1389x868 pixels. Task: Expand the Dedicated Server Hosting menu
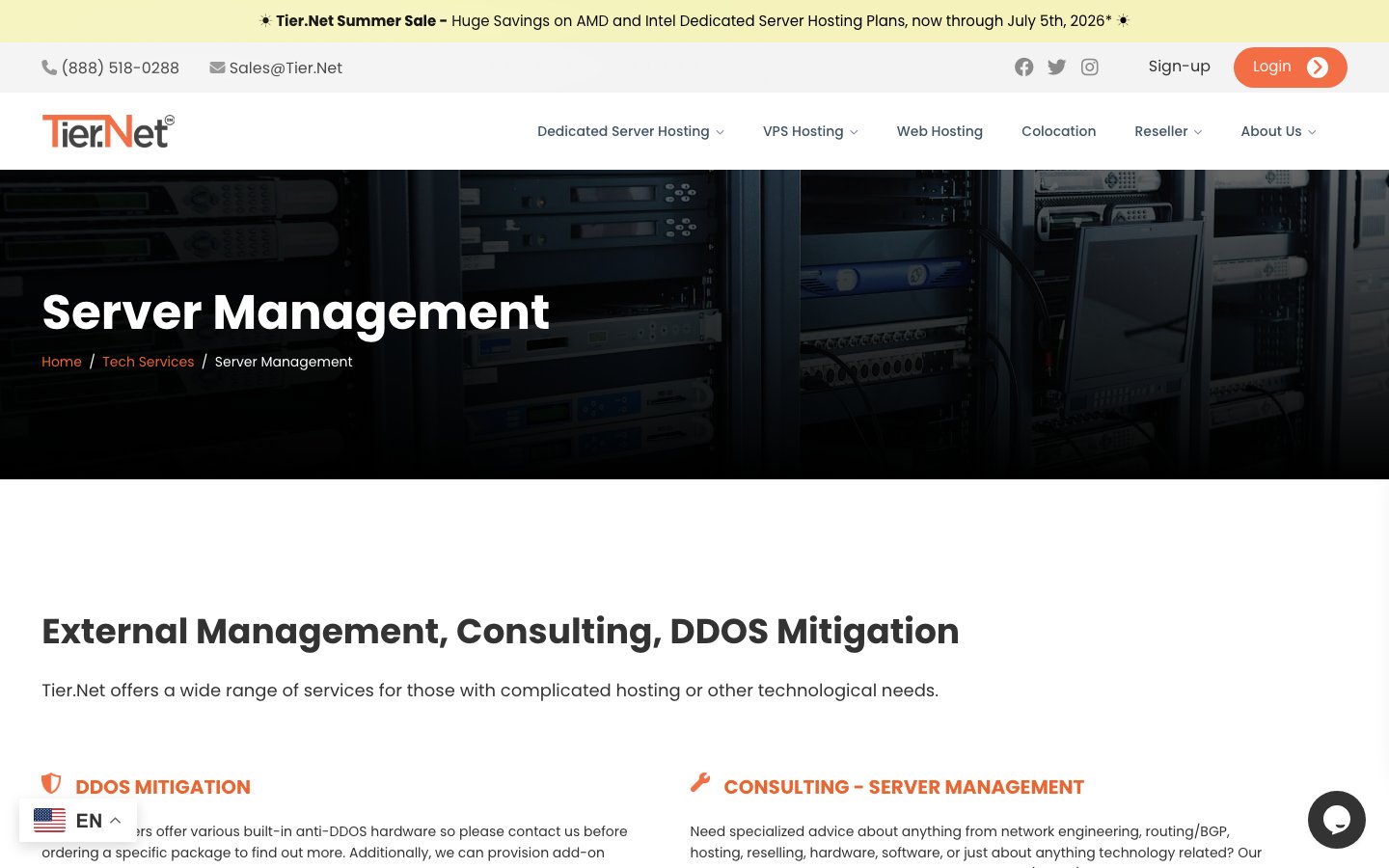coord(631,131)
